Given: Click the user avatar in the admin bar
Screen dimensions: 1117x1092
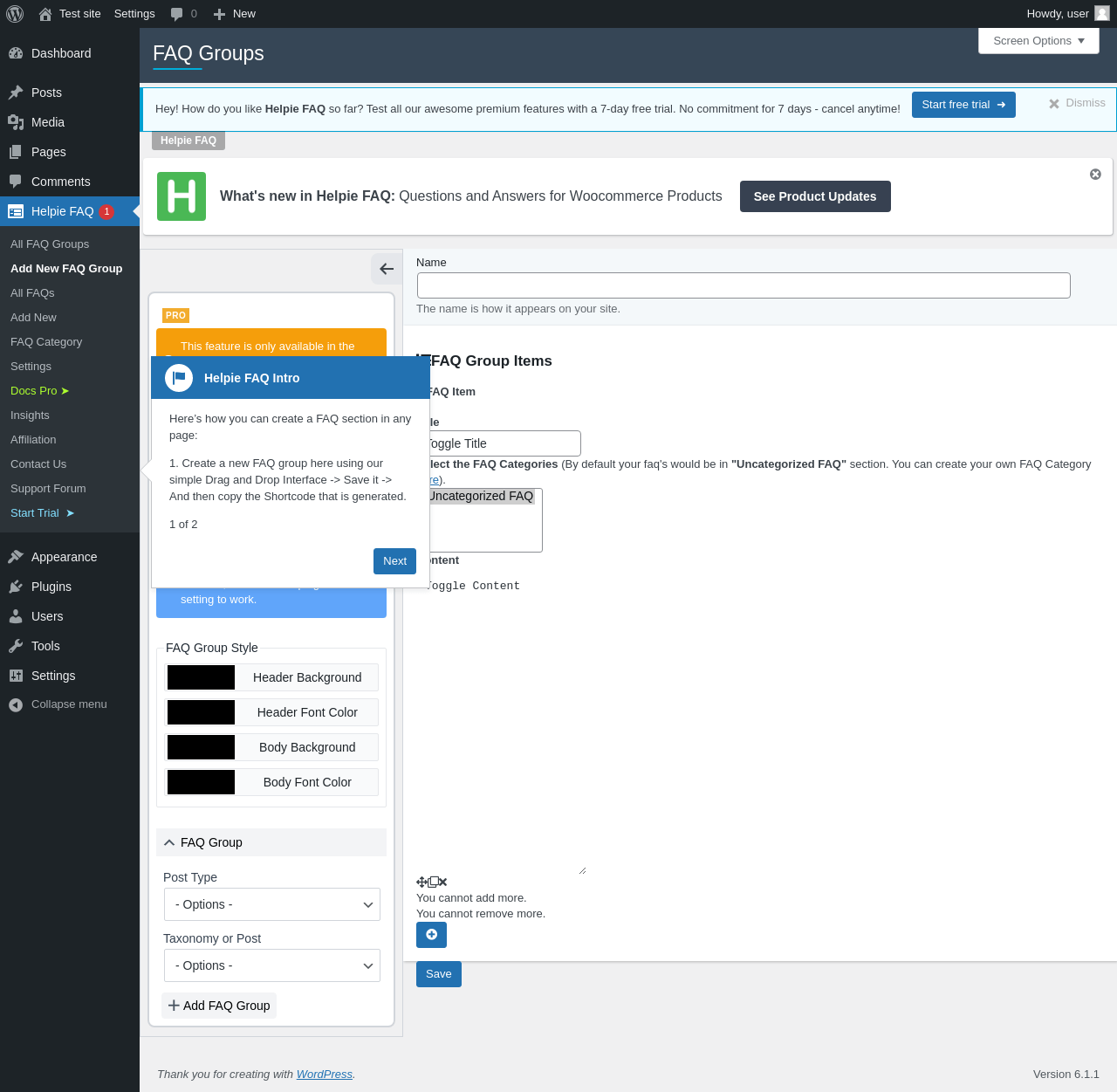Looking at the screenshot, I should pos(1102,13).
